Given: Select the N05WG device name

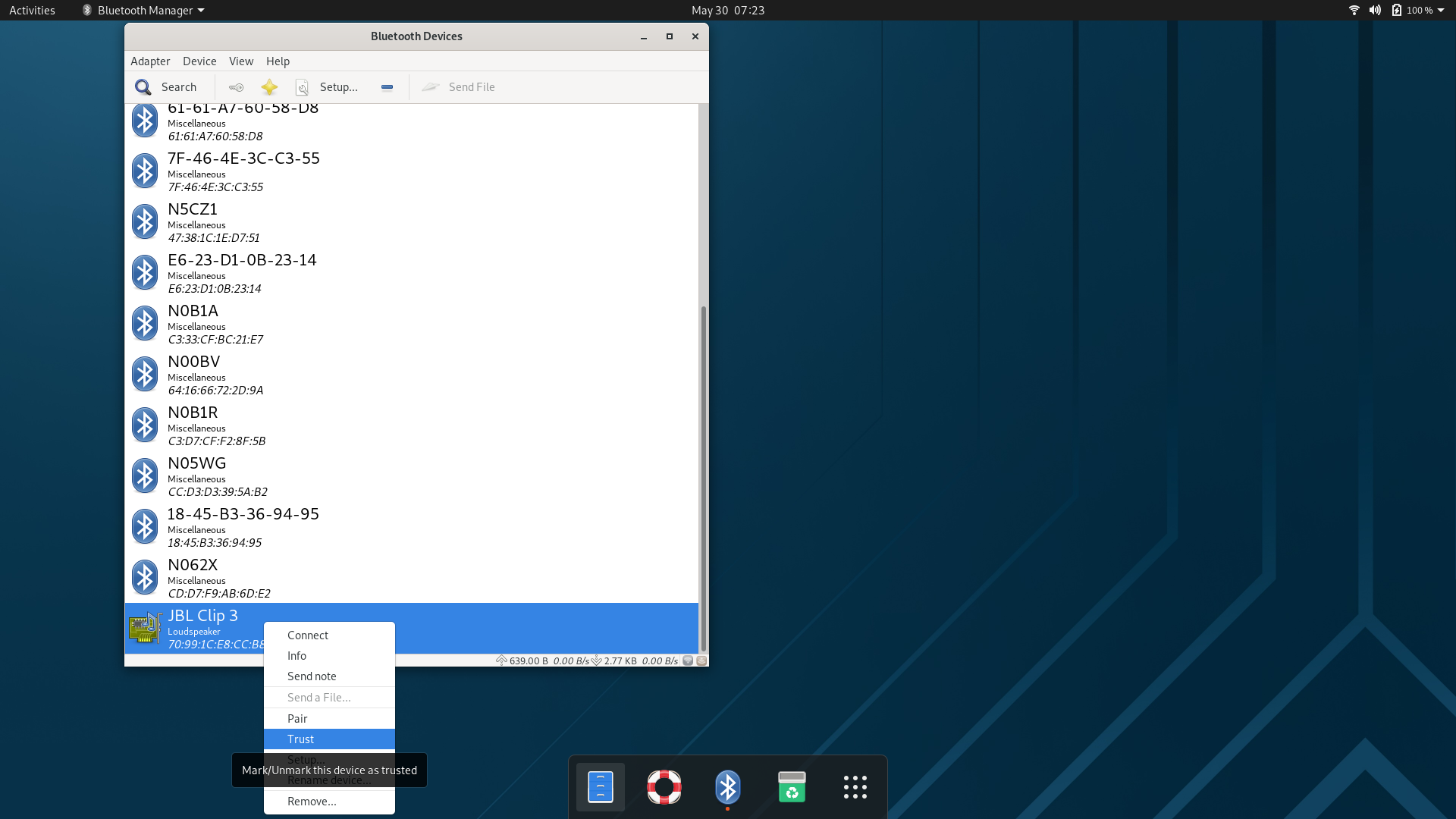Looking at the screenshot, I should click(196, 463).
